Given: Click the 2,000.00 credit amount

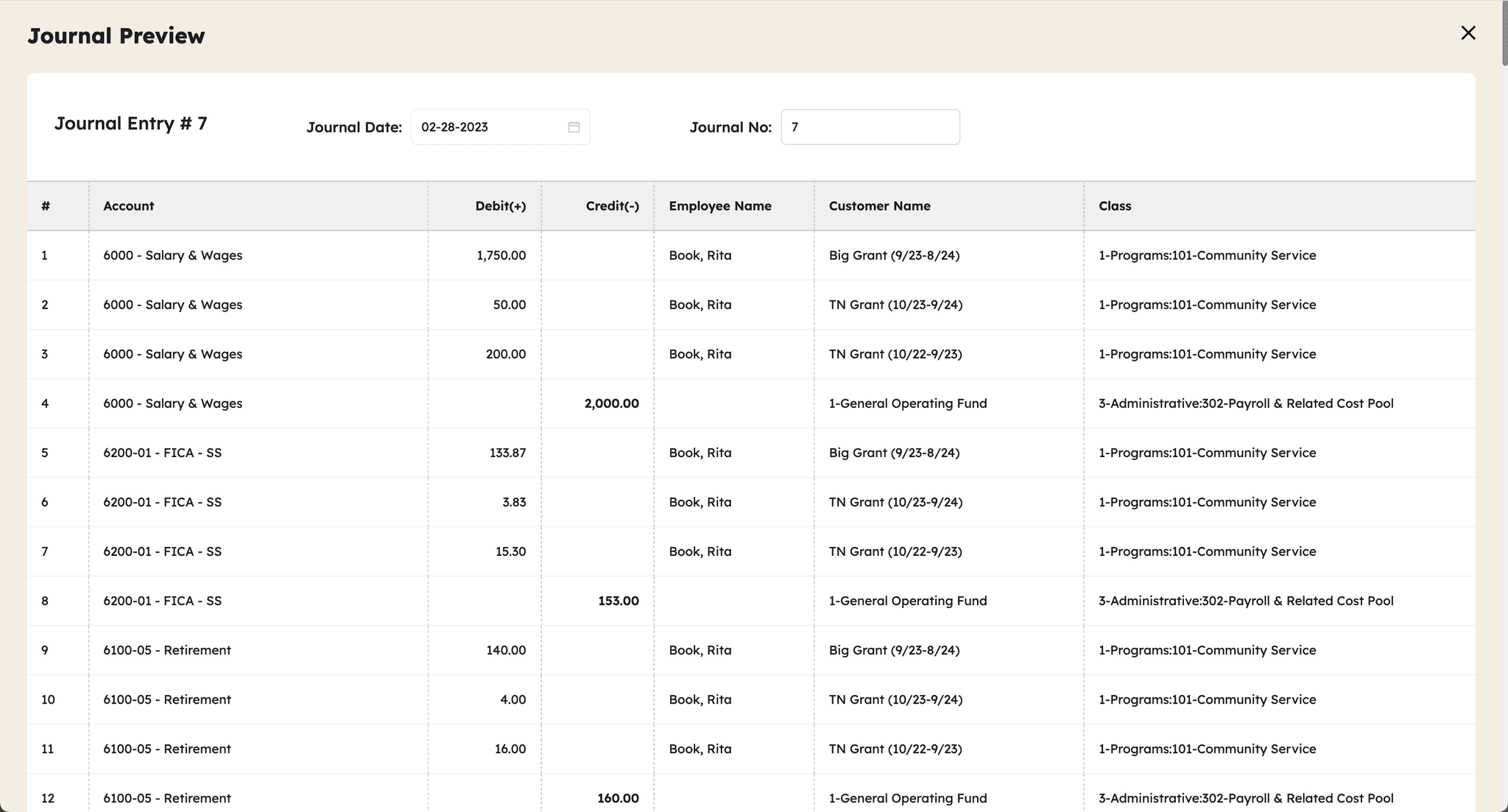Looking at the screenshot, I should click(x=611, y=403).
